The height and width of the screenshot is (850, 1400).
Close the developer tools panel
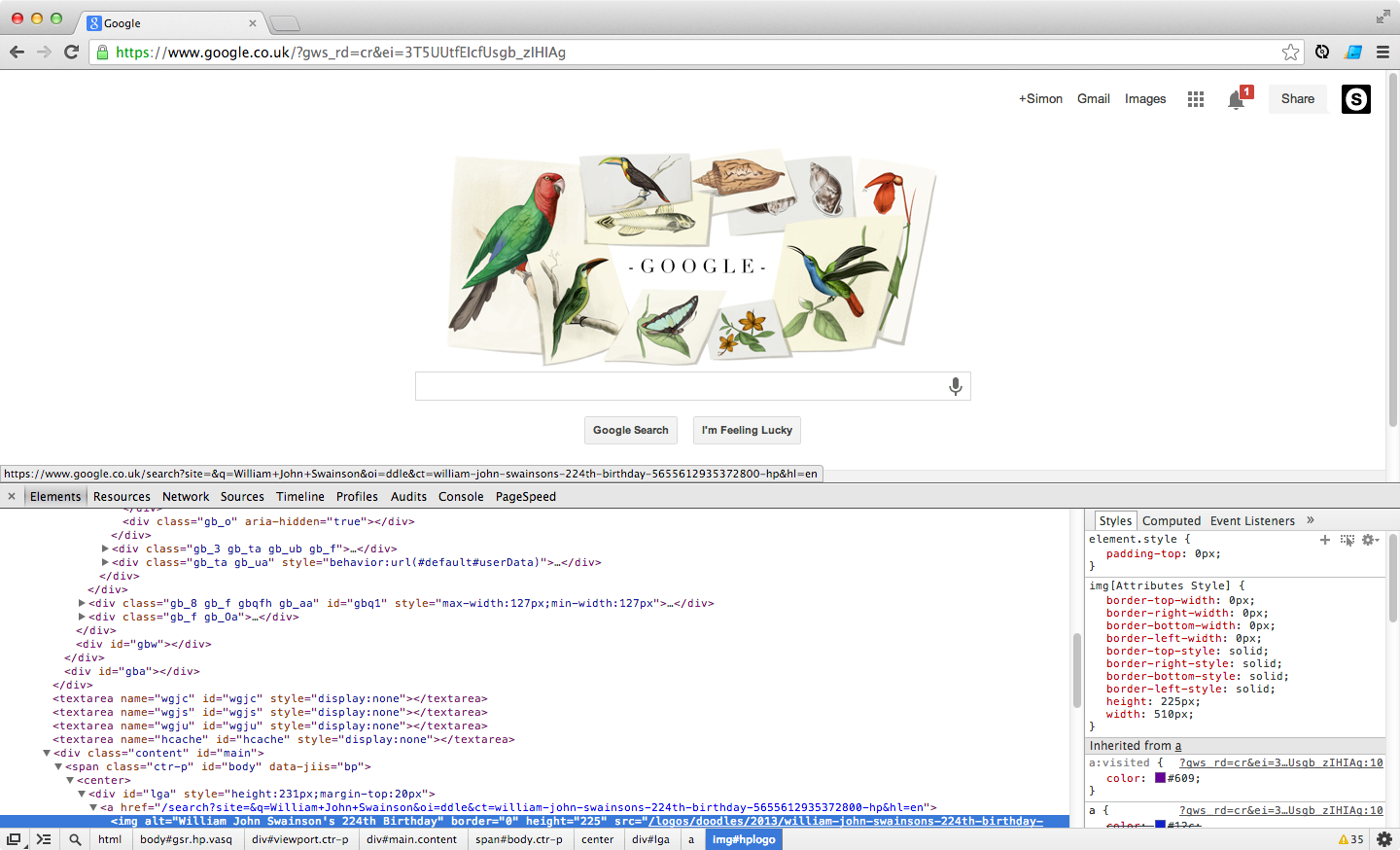point(12,496)
